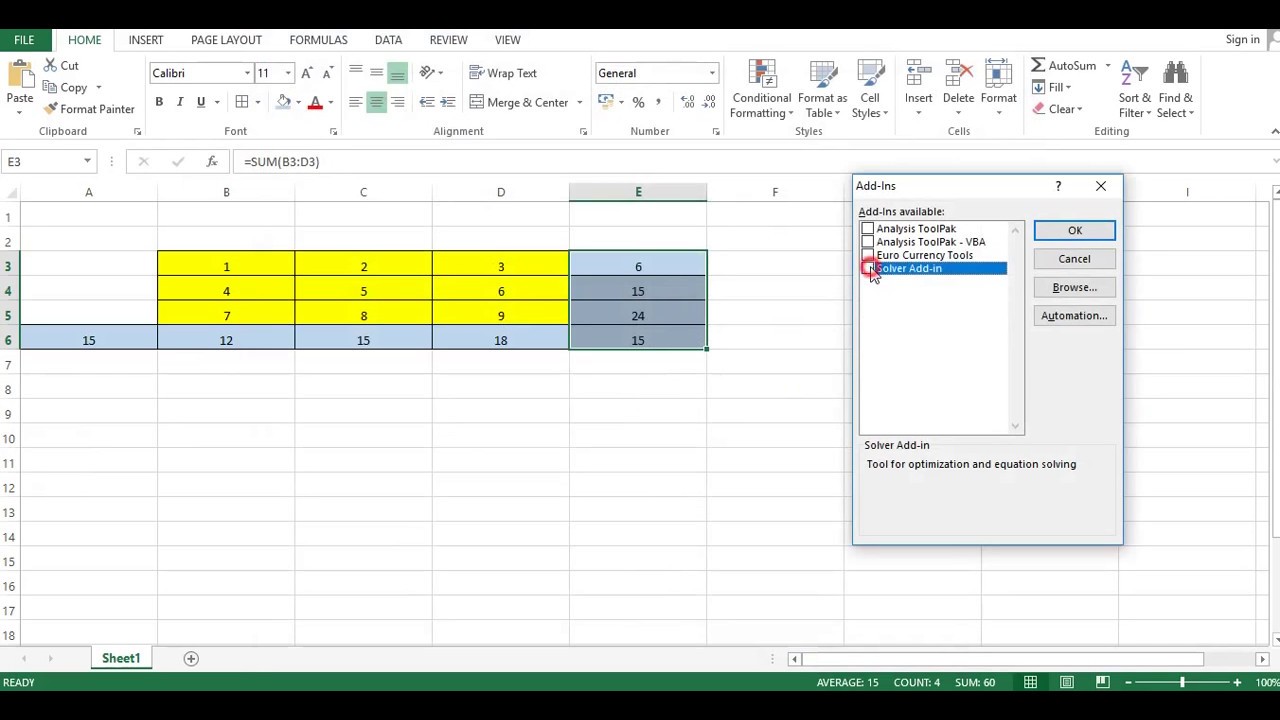Click the Fill Color bucket swatch
1280x720 pixels.
click(284, 102)
